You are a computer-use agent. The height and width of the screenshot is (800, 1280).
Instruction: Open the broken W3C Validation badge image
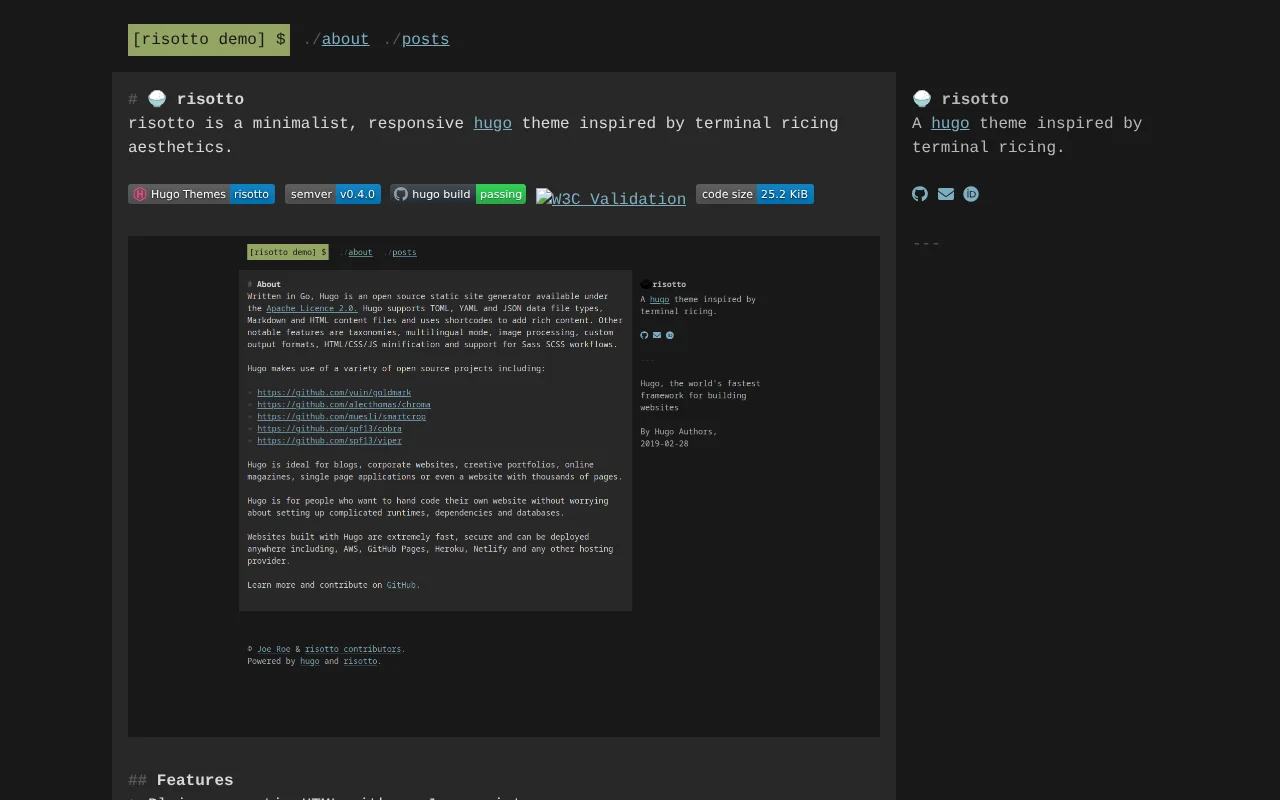611,198
